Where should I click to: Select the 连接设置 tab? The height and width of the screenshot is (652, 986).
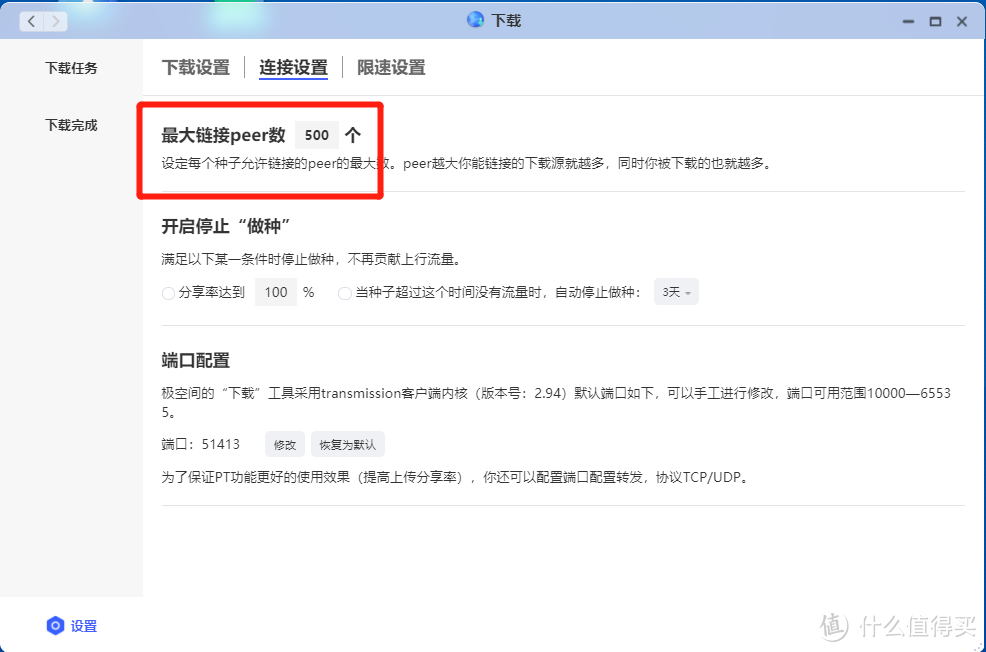coord(293,68)
